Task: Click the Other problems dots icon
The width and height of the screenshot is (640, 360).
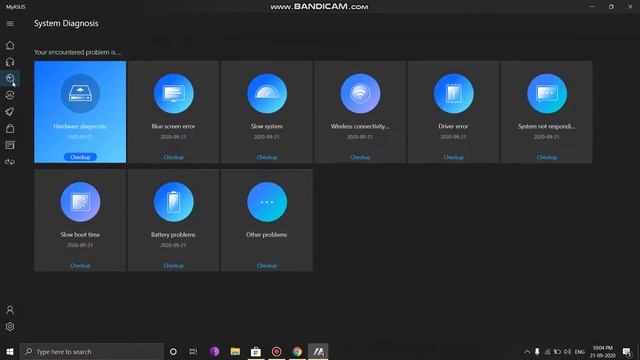Action: coord(267,202)
